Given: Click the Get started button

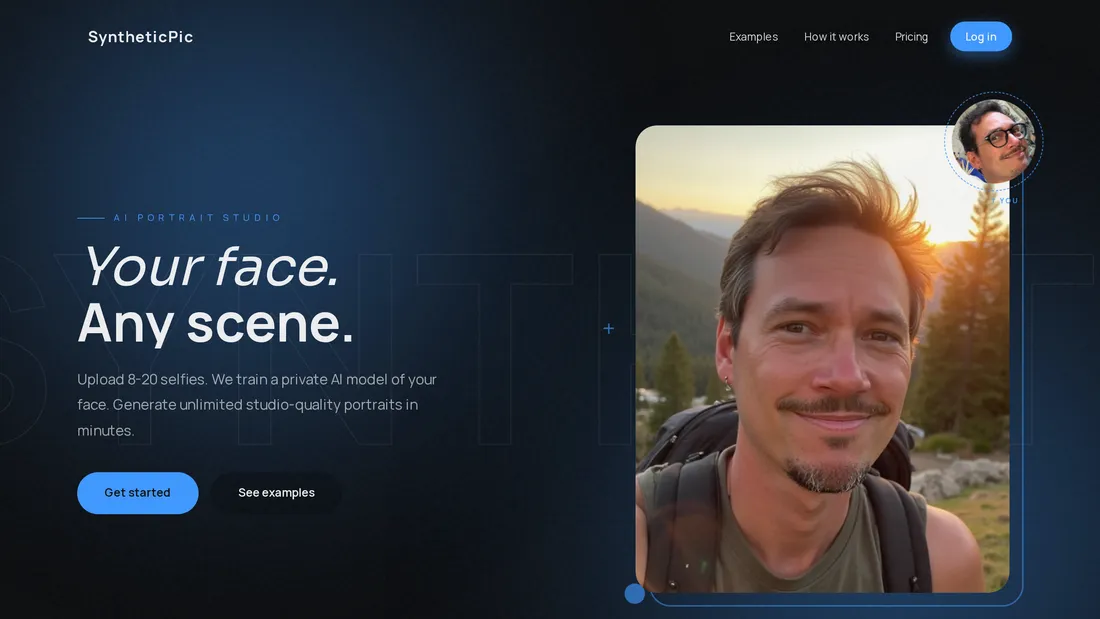Looking at the screenshot, I should pyautogui.click(x=138, y=493).
